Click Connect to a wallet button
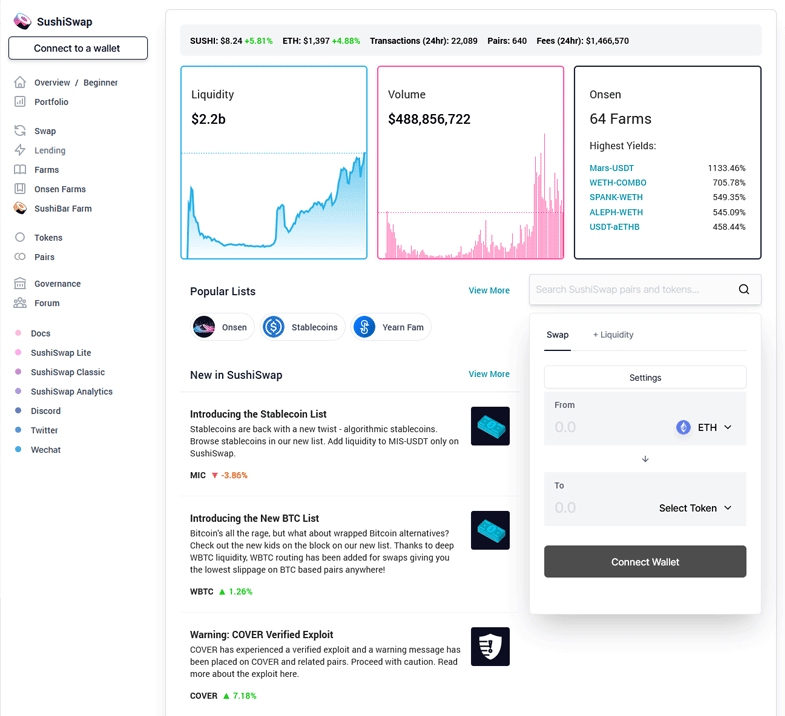Viewport: 785px width, 716px height. coord(78,48)
